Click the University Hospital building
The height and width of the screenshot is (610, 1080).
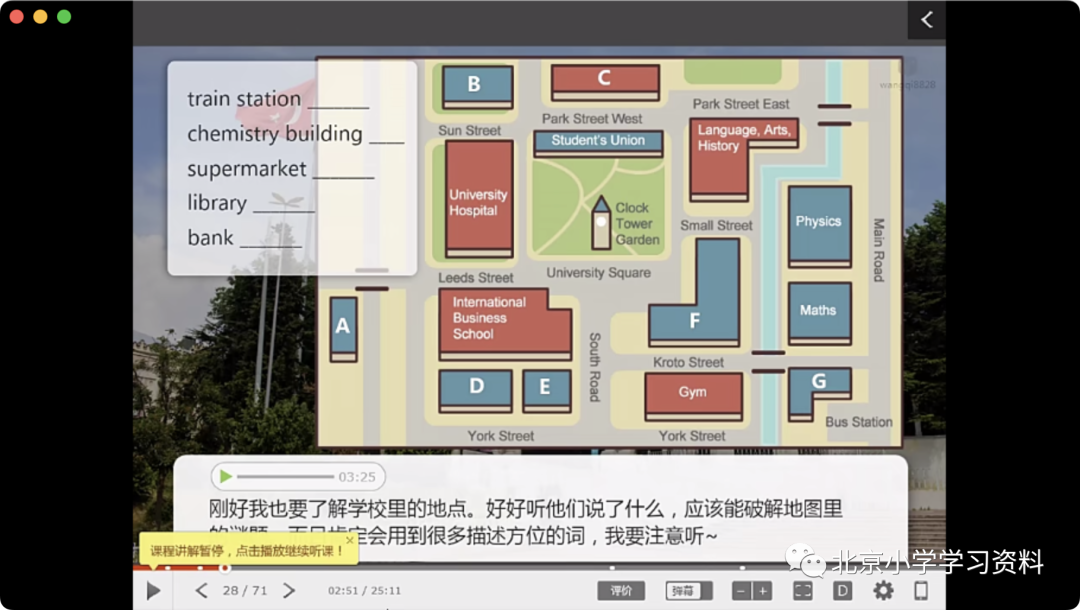(x=479, y=199)
